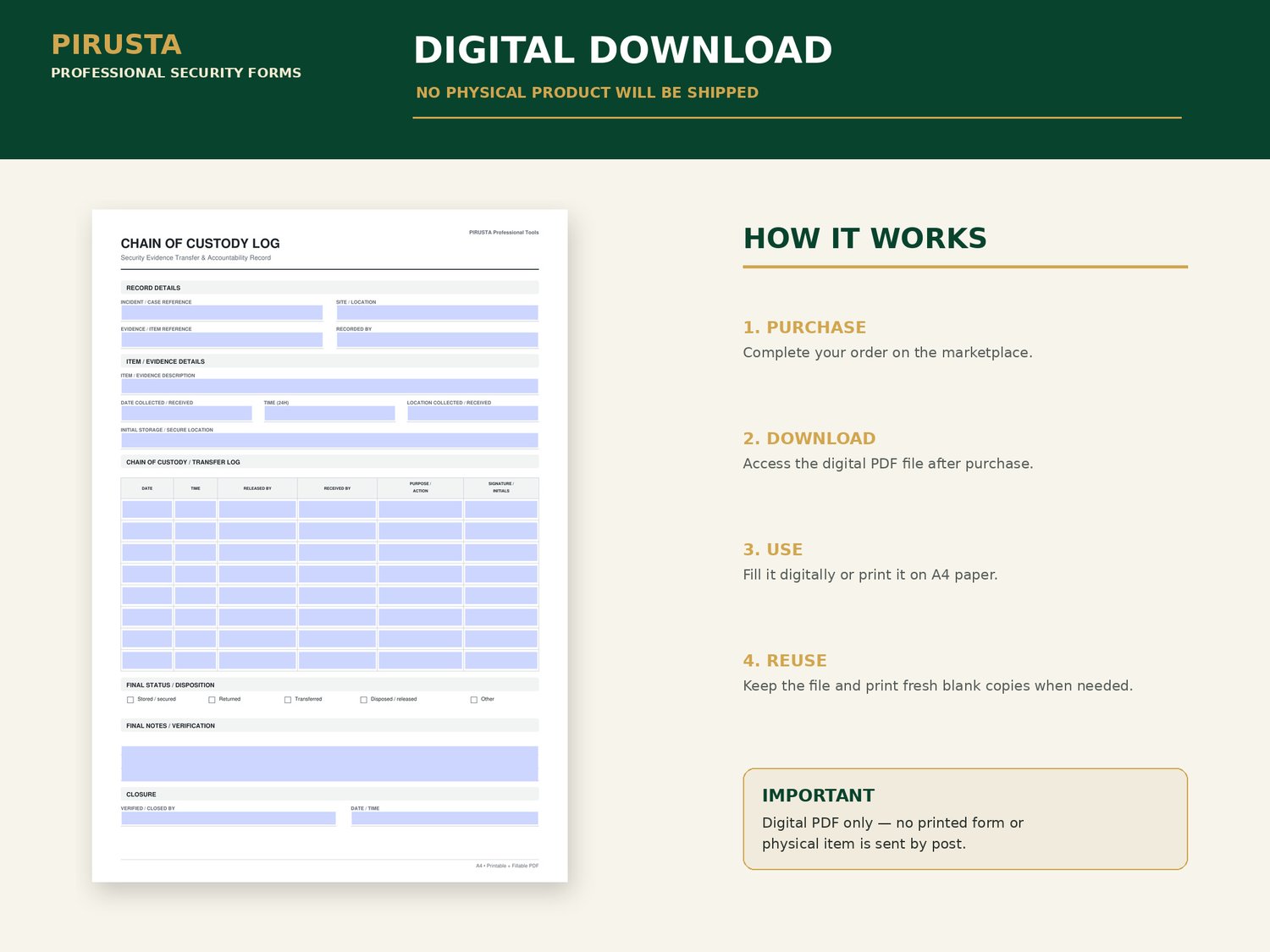The width and height of the screenshot is (1270, 952).
Task: Click the Verified / Closed By field
Action: pyautogui.click(x=229, y=818)
